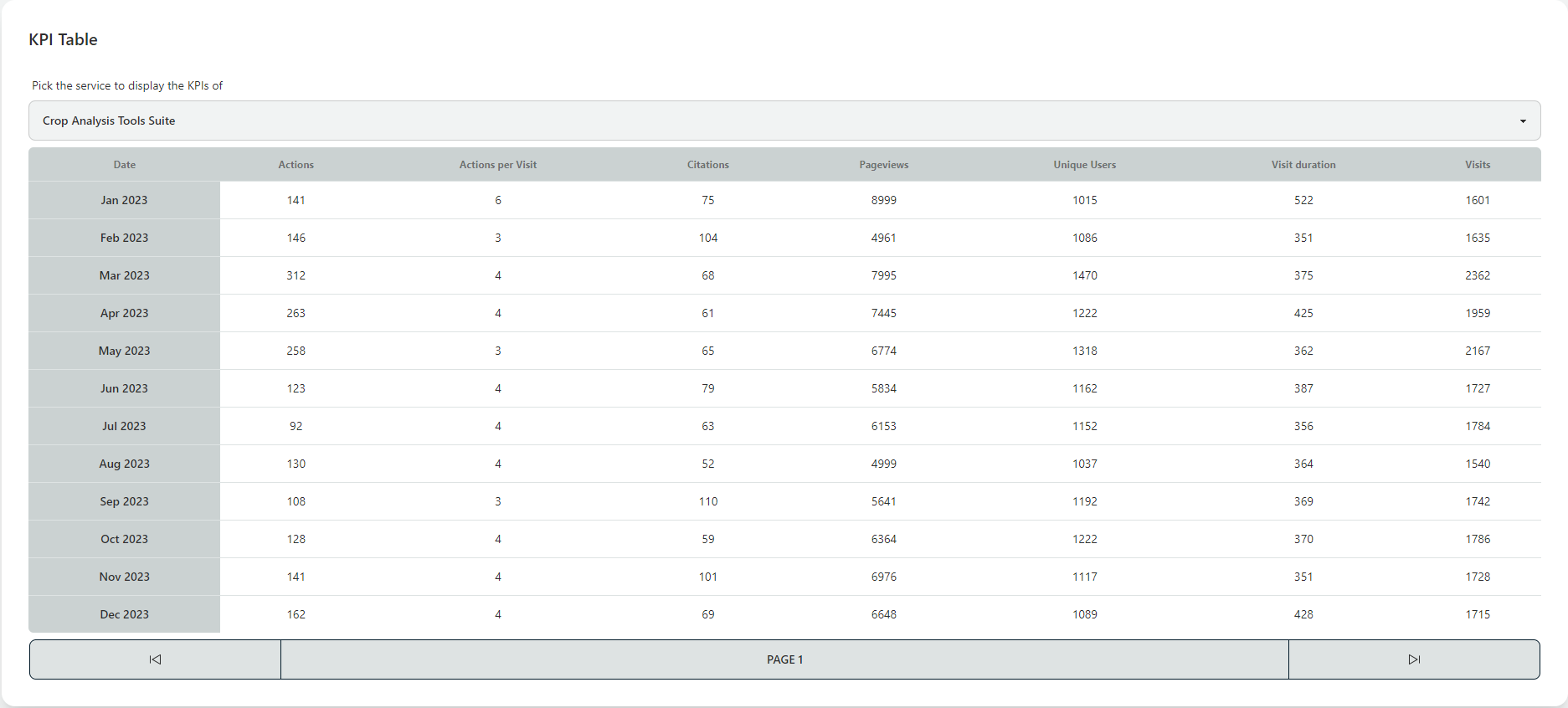Select the Jun 2023 row label
Image resolution: width=1568 pixels, height=708 pixels.
(x=125, y=388)
